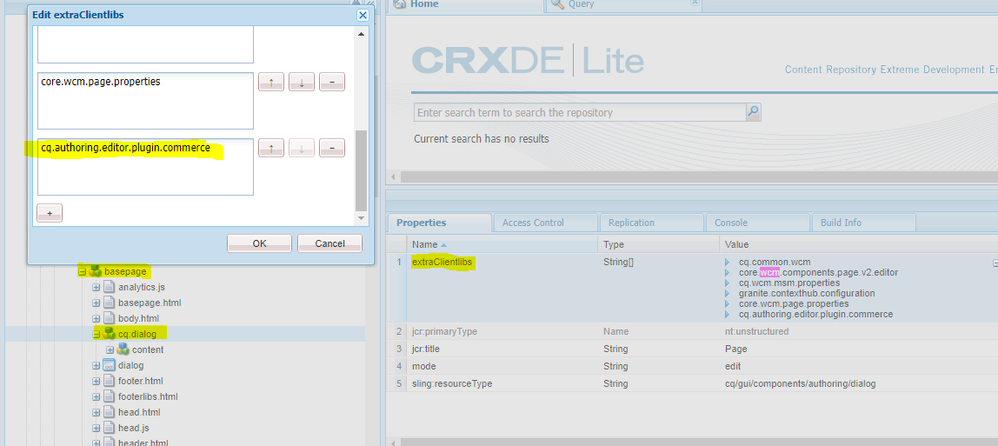The height and width of the screenshot is (446, 998).
Task: Expand the analytics.js tree node
Action: tap(96, 288)
